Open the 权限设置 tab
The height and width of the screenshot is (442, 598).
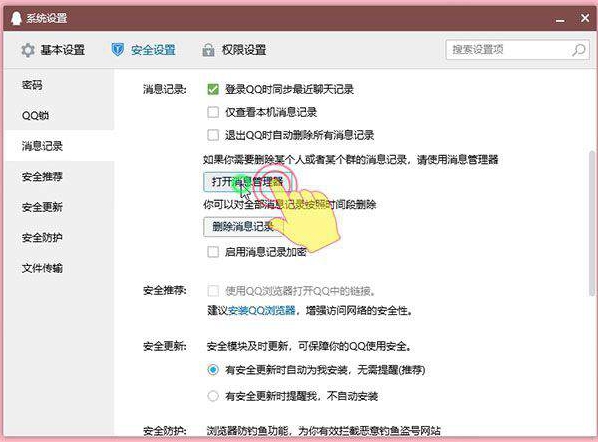pos(234,50)
